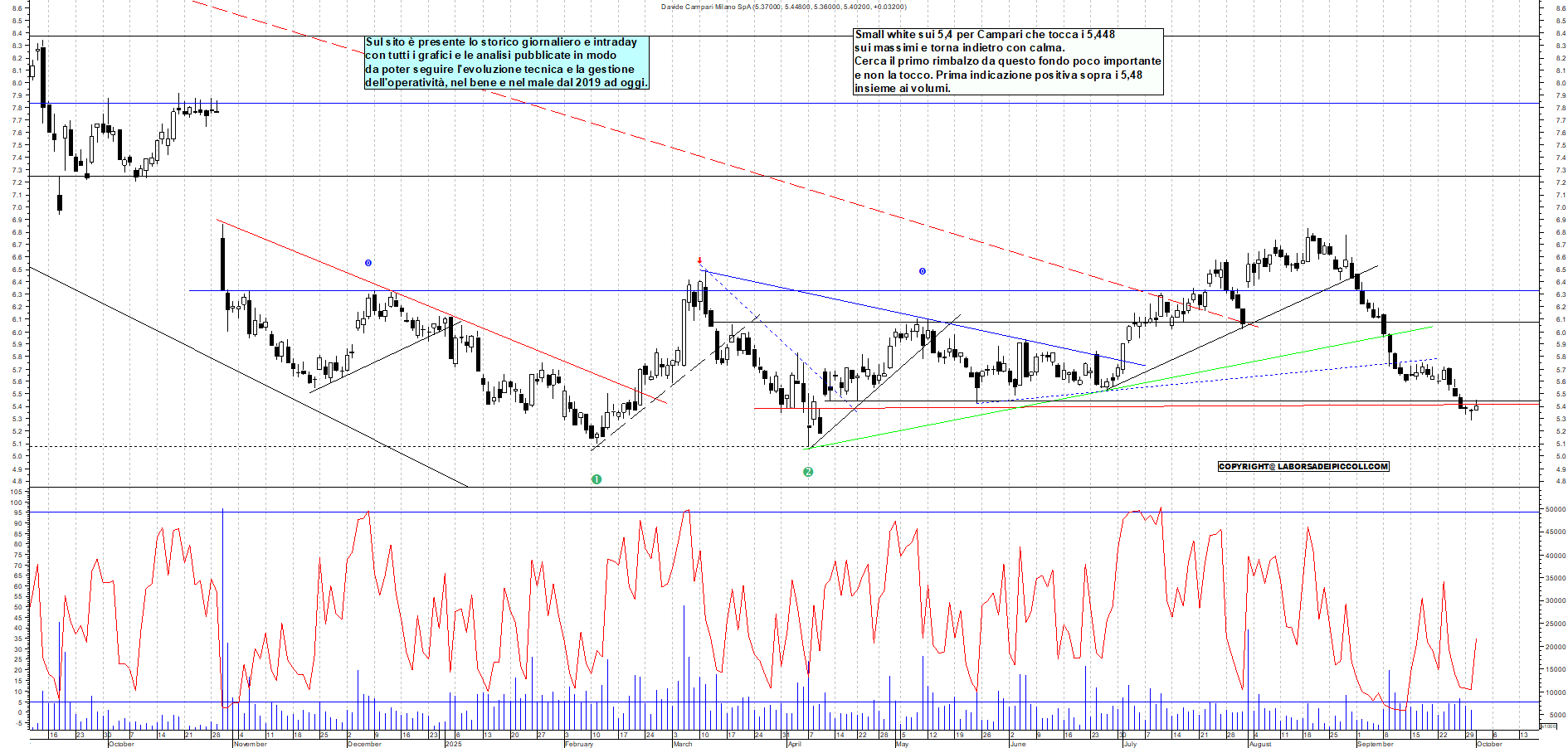Click the September label on the date axis
Viewport: 1568px width, 748px height.
click(x=1376, y=744)
